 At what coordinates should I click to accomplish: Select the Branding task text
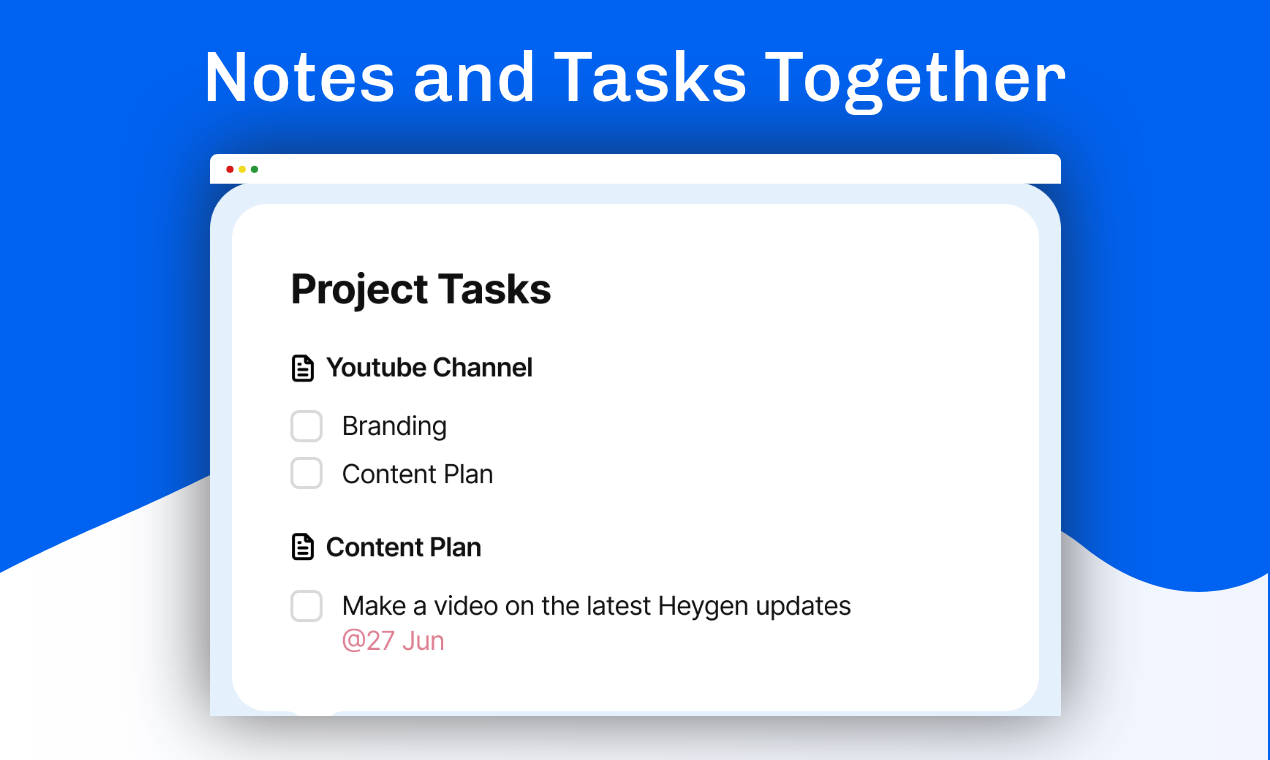(x=394, y=426)
